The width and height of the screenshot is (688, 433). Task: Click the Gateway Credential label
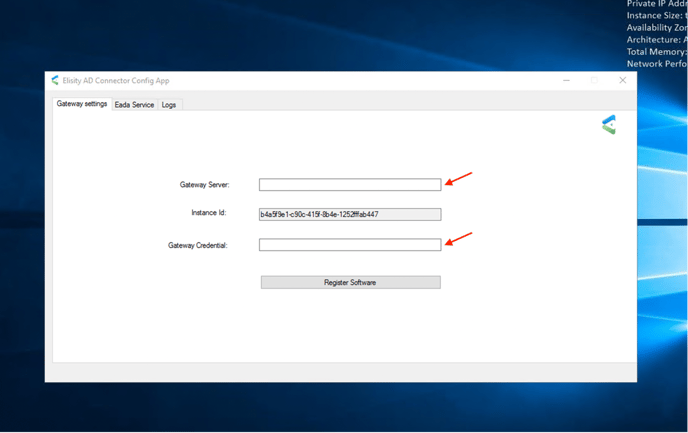pyautogui.click(x=198, y=245)
